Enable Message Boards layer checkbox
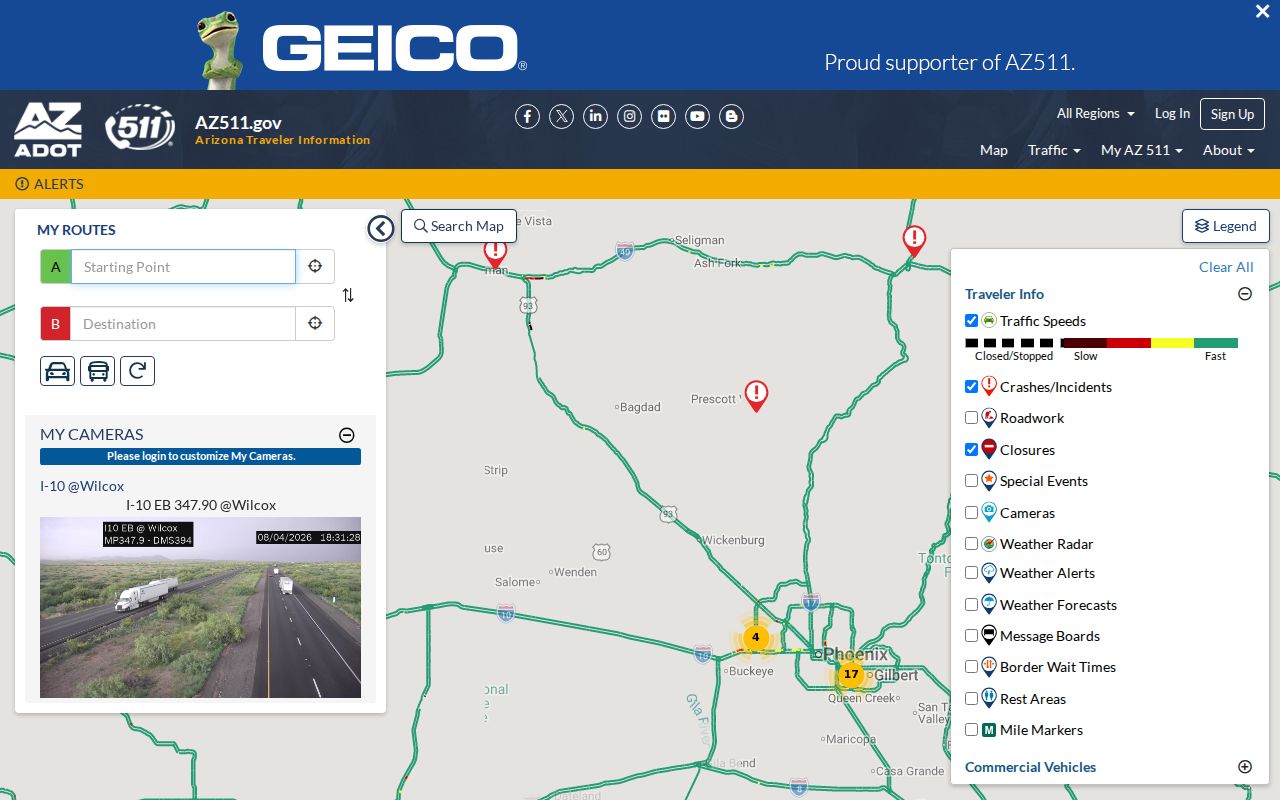 [x=971, y=635]
